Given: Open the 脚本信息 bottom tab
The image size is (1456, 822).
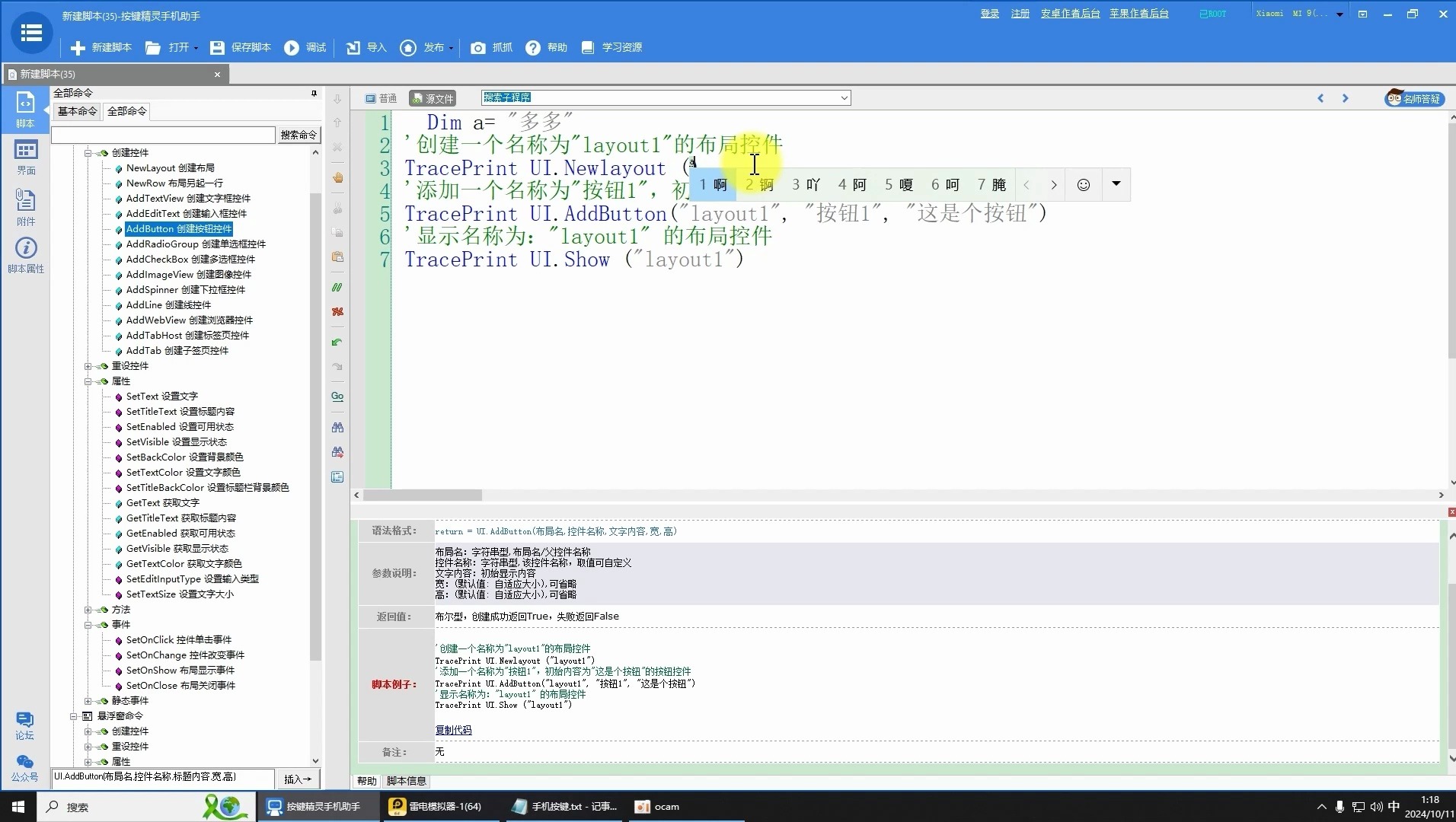Looking at the screenshot, I should pos(406,781).
